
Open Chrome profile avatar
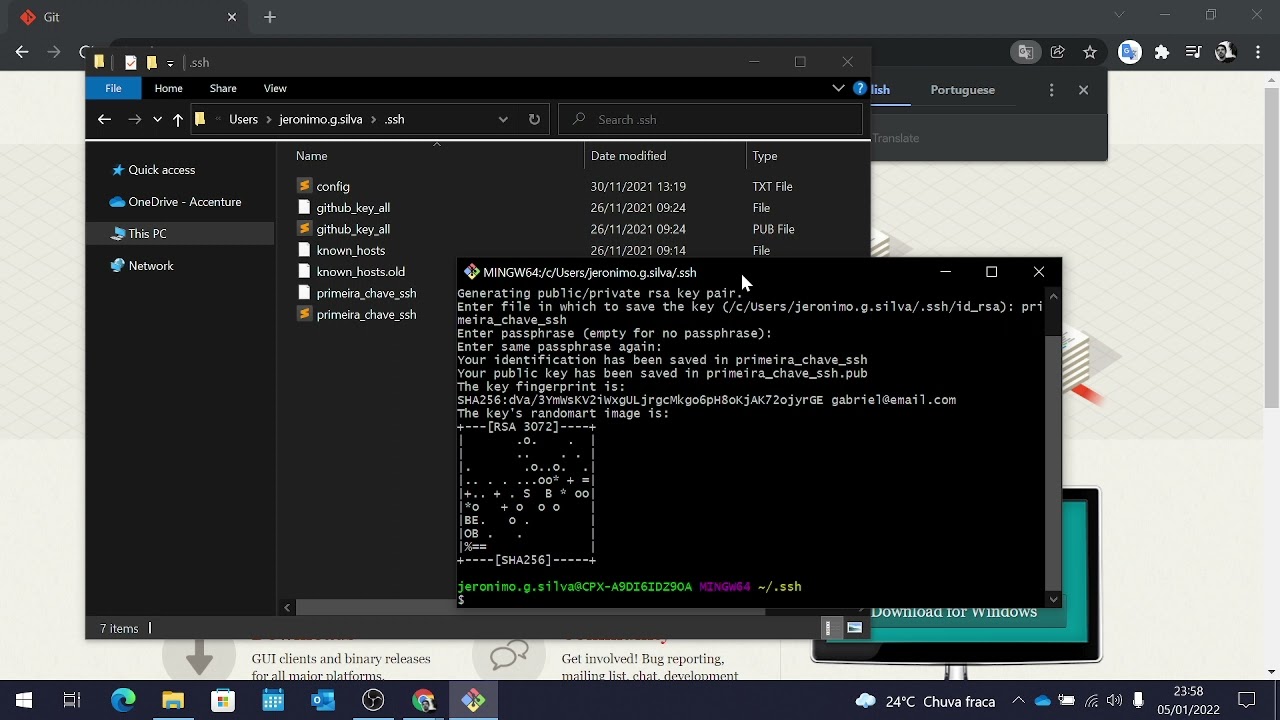coord(1226,52)
